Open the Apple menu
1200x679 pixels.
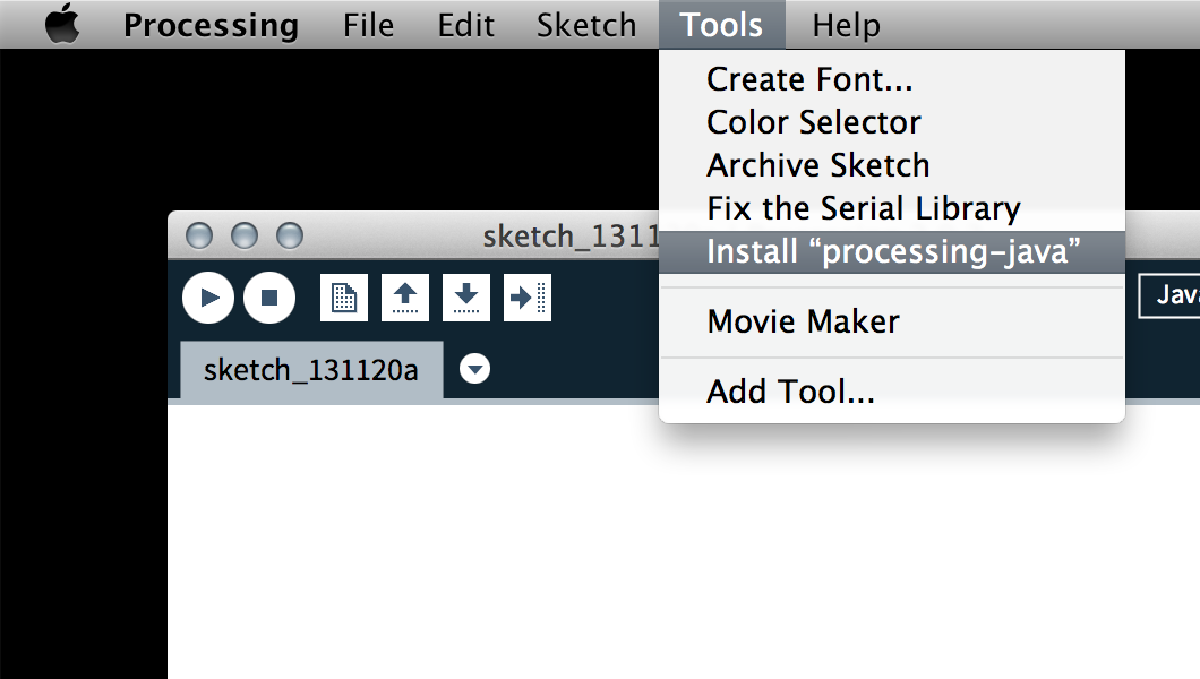(x=61, y=24)
